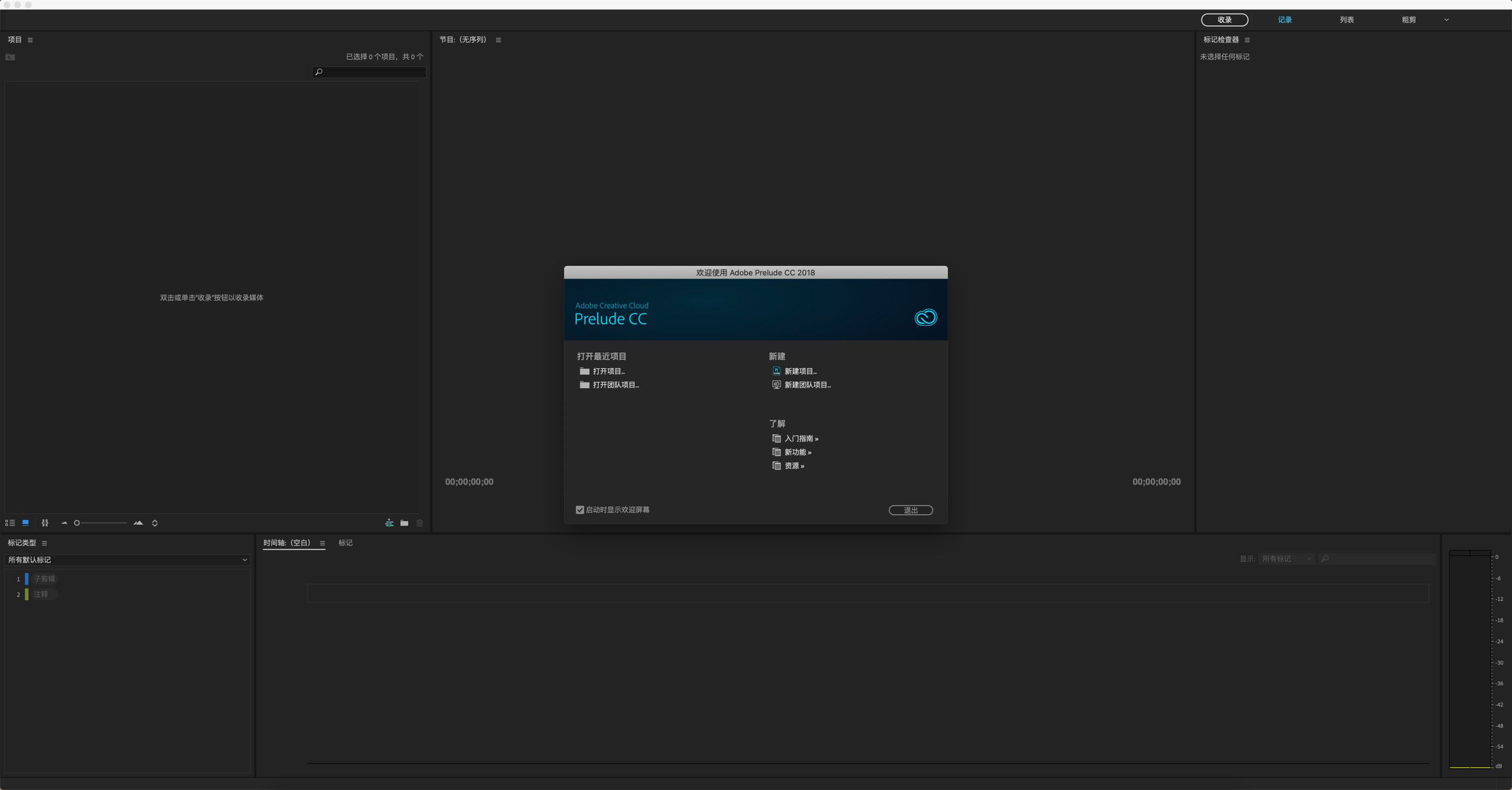Click the sort icons braces button

pyautogui.click(x=45, y=523)
